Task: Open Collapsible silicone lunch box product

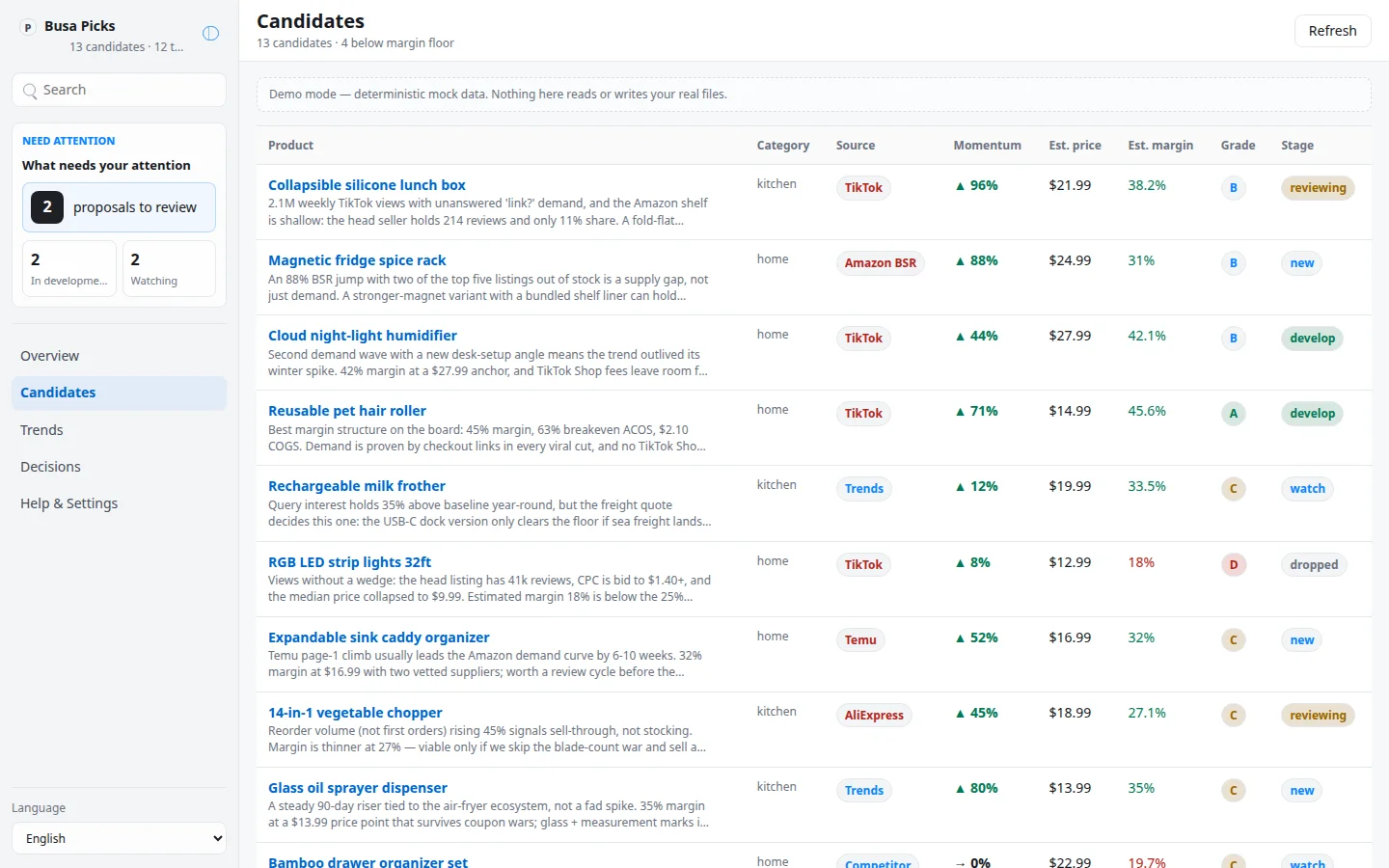Action: point(367,185)
